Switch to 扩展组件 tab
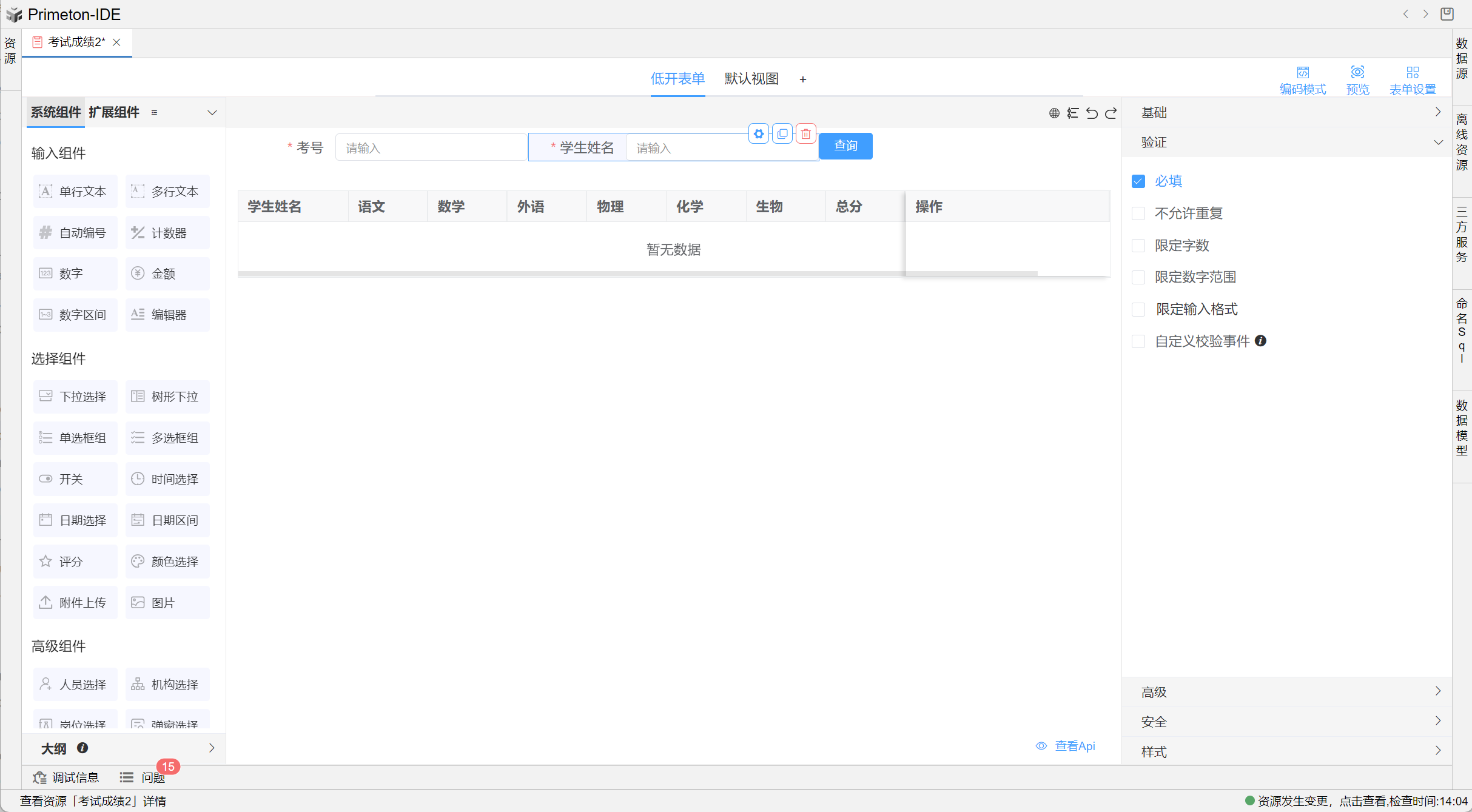Viewport: 1472px width, 812px height. point(114,112)
